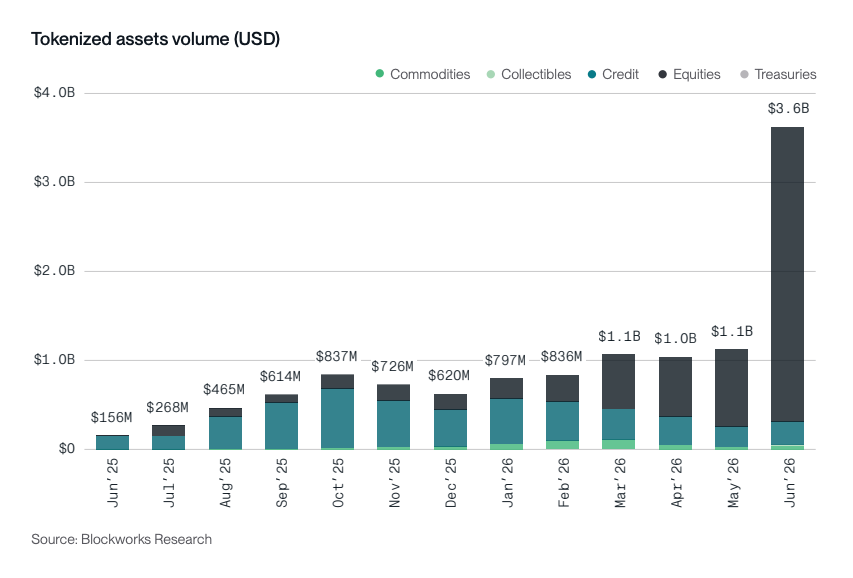The height and width of the screenshot is (578, 853).
Task: Click the $268M data label
Action: [168, 408]
